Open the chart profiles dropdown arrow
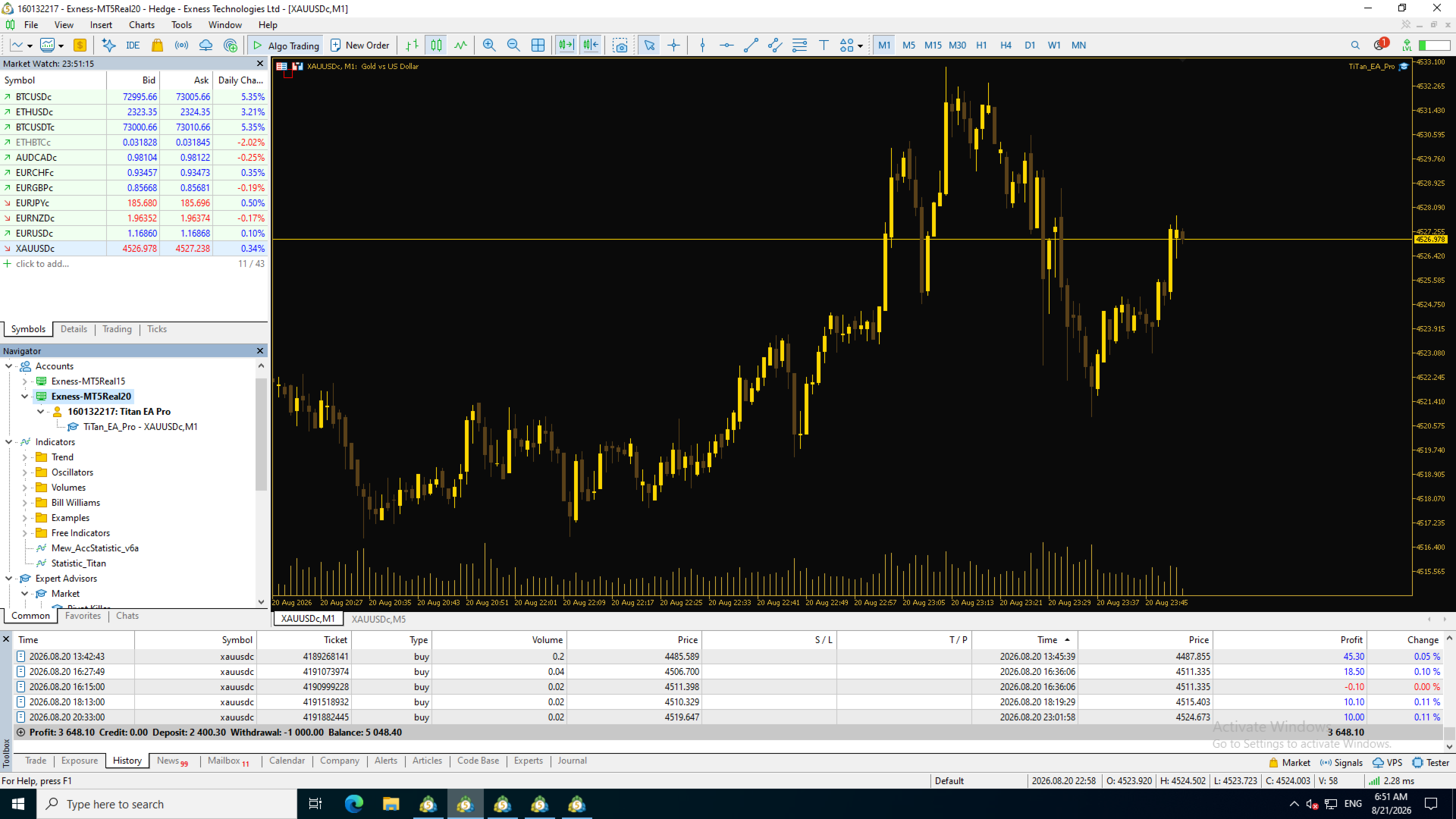The width and height of the screenshot is (1456, 819). 61,46
